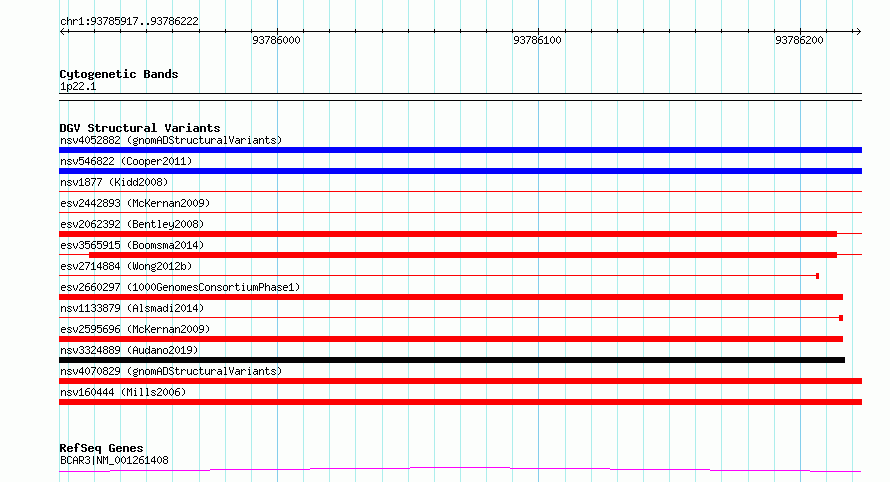Click the left arrow of the ruler
Image resolution: width=890 pixels, height=482 pixels.
pos(63,31)
